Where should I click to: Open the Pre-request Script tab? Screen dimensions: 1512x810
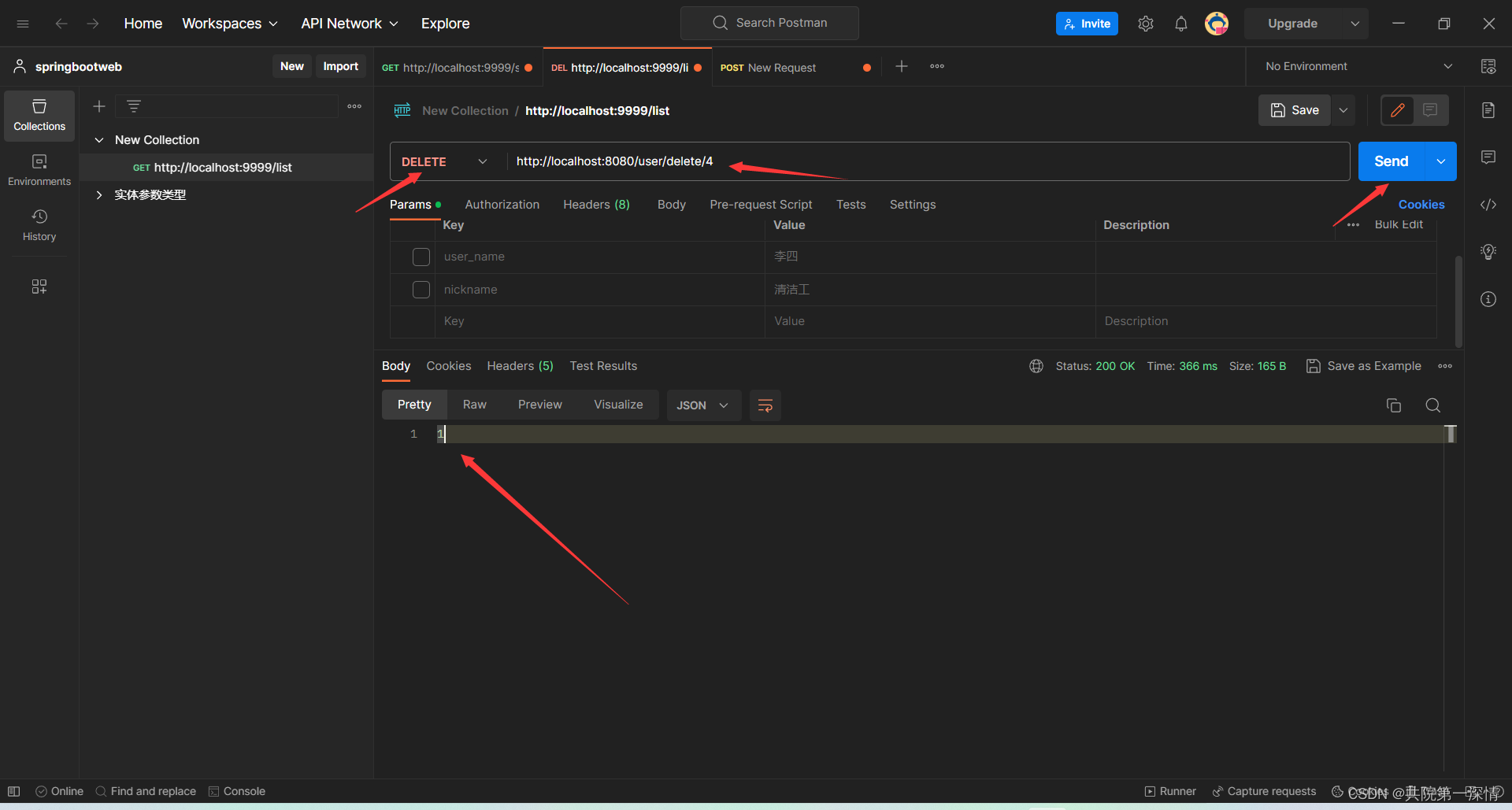click(x=761, y=205)
